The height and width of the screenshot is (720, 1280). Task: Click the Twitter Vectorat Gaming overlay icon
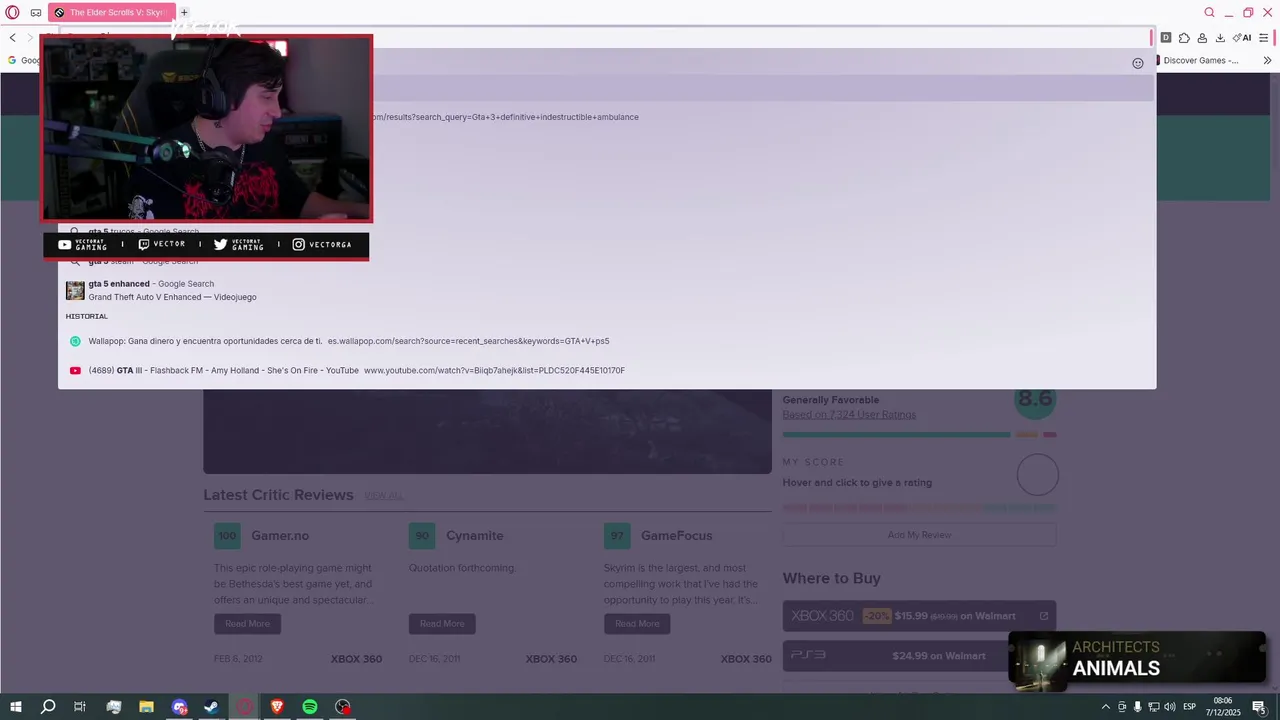tap(221, 244)
